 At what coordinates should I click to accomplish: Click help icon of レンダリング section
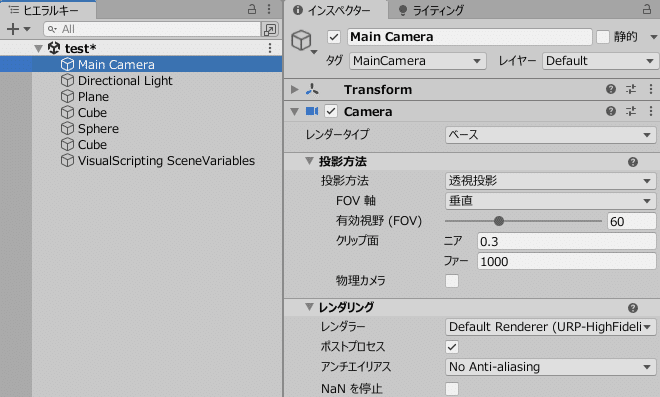point(633,308)
